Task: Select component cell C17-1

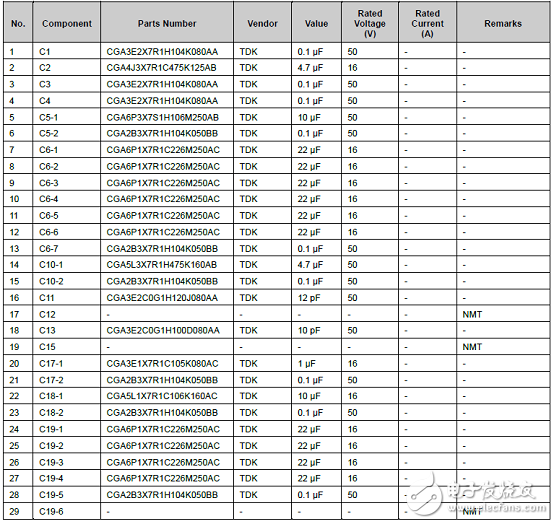Action: 67,363
